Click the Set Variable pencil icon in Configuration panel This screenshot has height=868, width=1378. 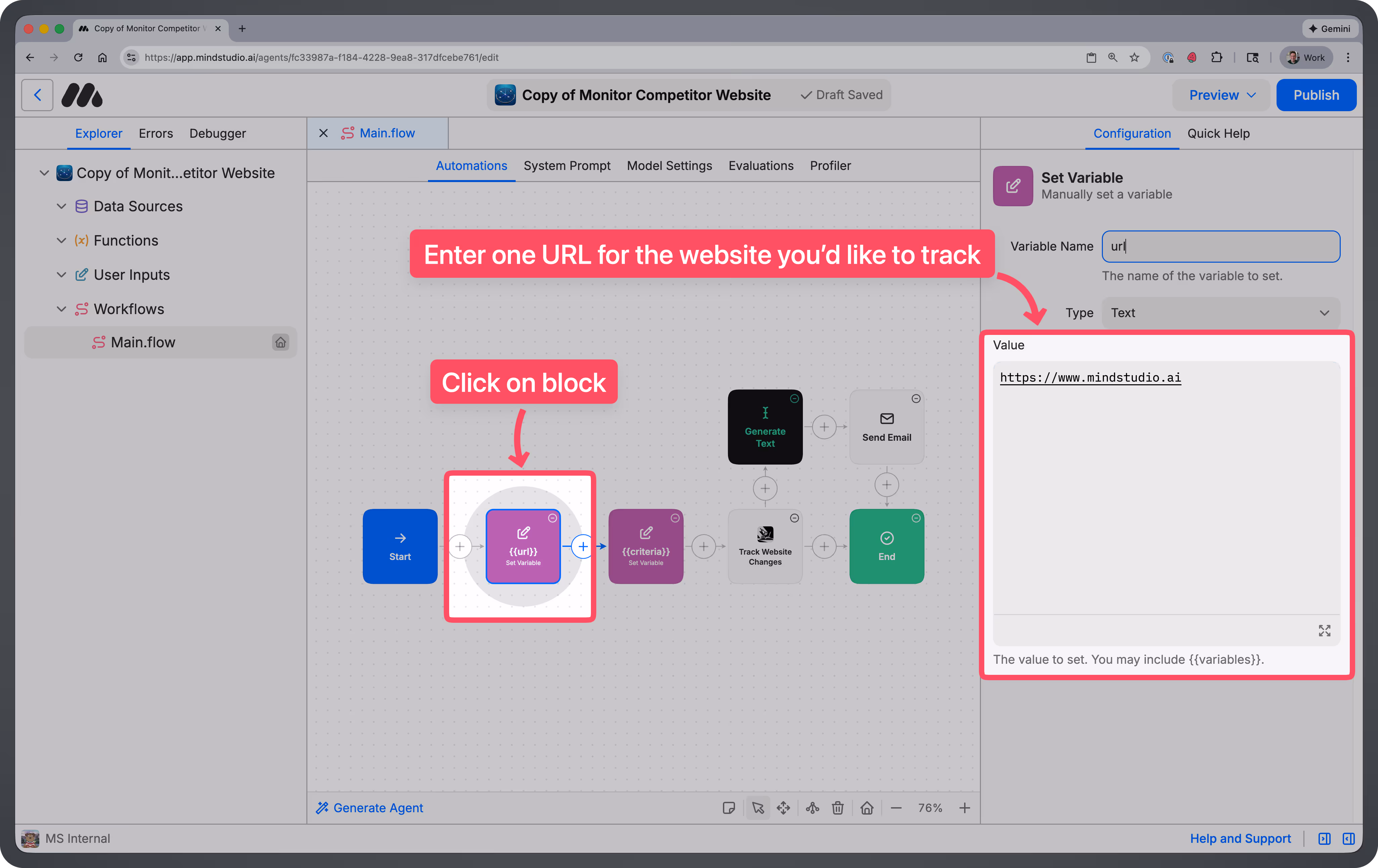tap(1012, 185)
